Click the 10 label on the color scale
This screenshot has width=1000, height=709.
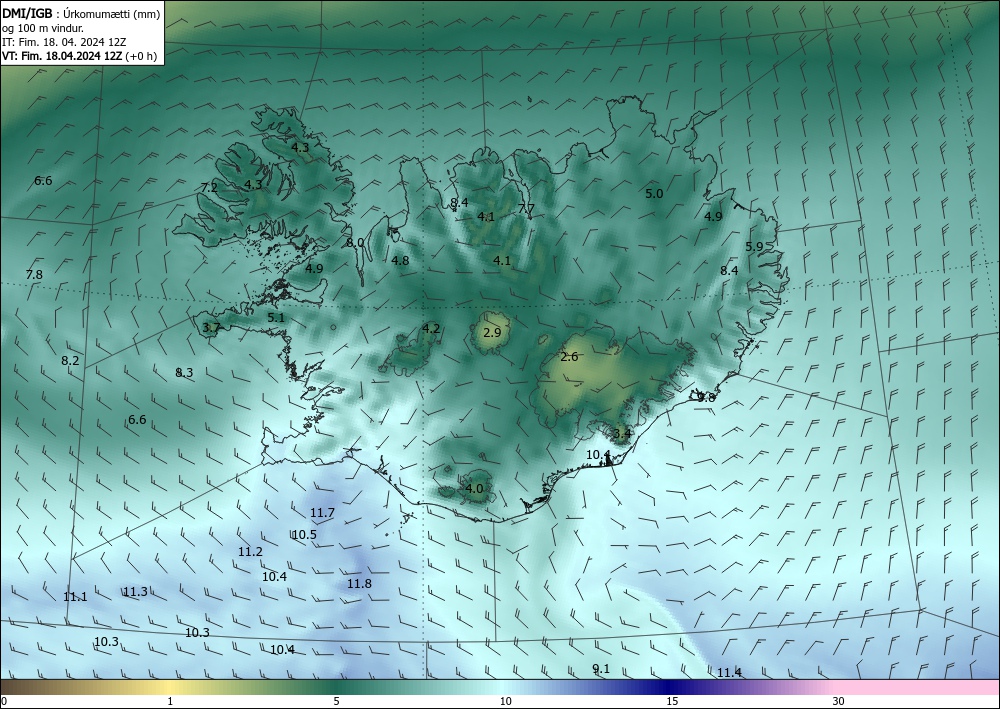506,701
